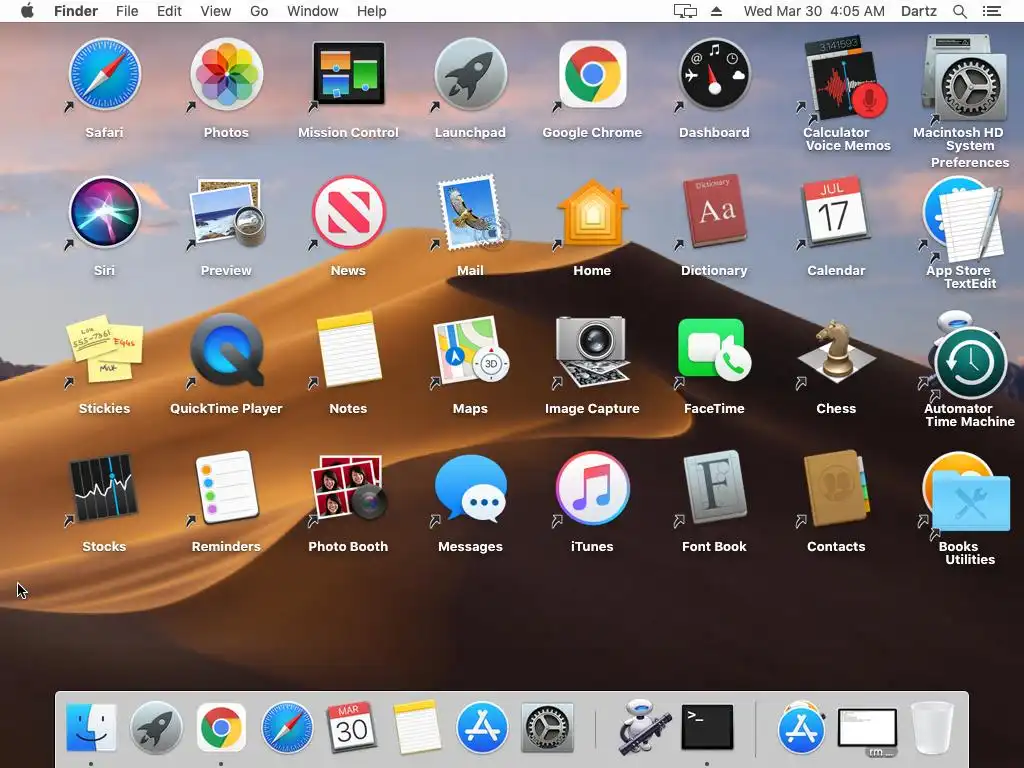Open the Finder menu

click(76, 11)
